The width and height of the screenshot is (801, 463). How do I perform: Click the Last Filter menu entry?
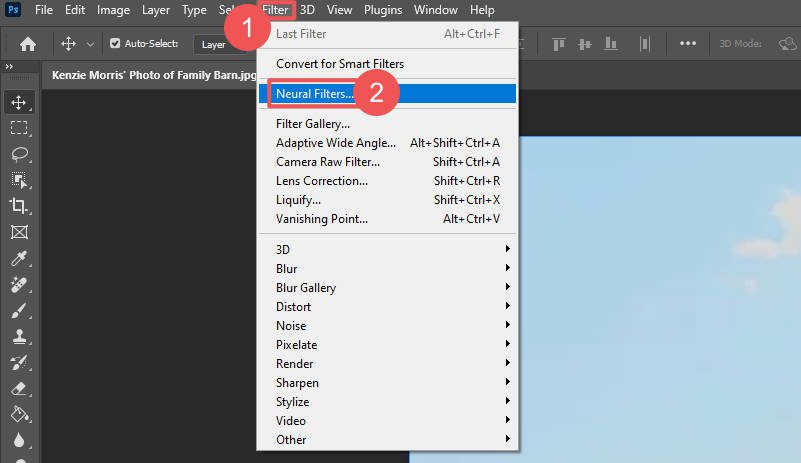click(387, 34)
